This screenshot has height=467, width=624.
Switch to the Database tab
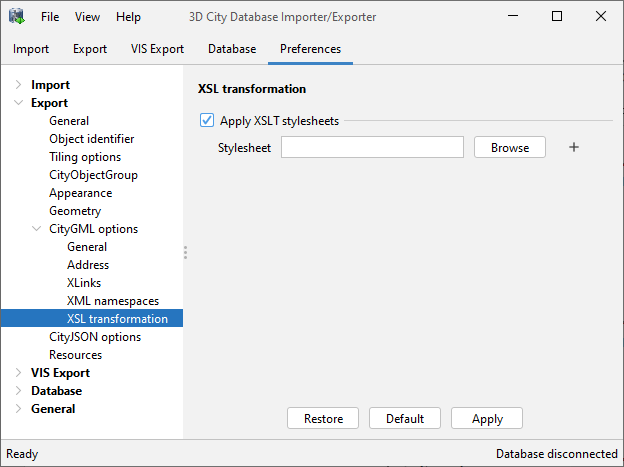pyautogui.click(x=232, y=49)
